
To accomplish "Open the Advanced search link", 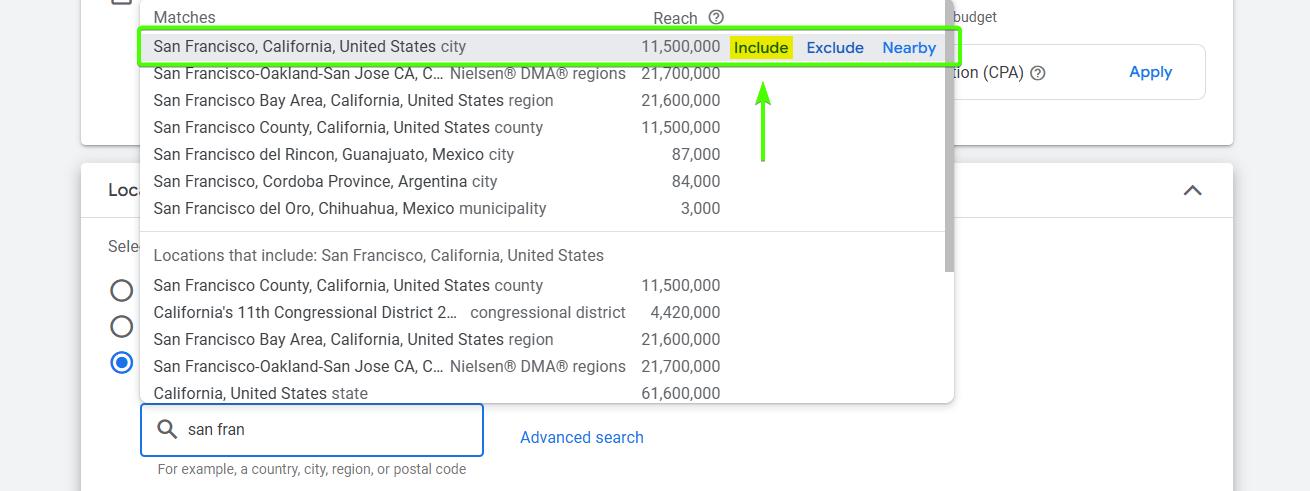I will (x=582, y=437).
